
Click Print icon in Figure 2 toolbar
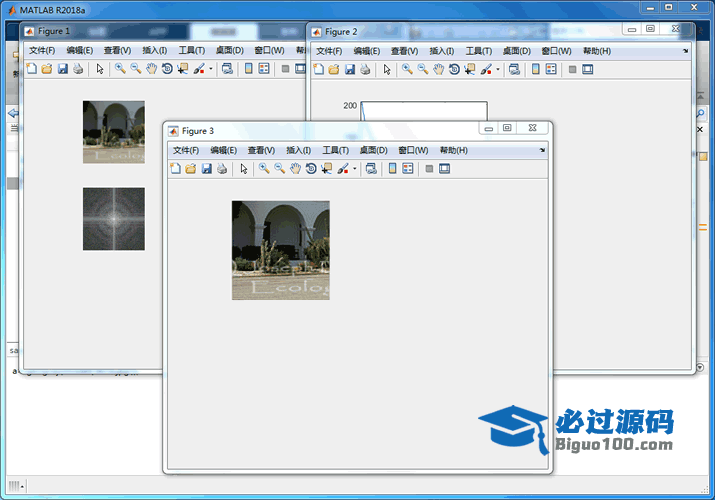point(365,70)
